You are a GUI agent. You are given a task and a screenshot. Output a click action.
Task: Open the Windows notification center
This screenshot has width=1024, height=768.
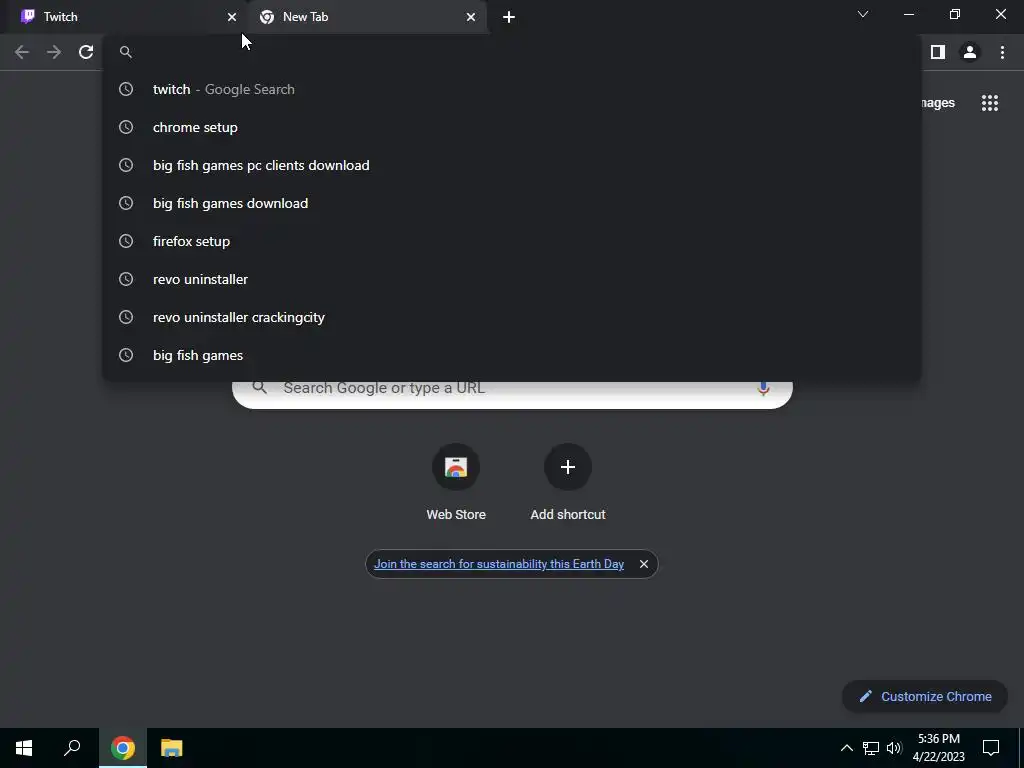991,748
